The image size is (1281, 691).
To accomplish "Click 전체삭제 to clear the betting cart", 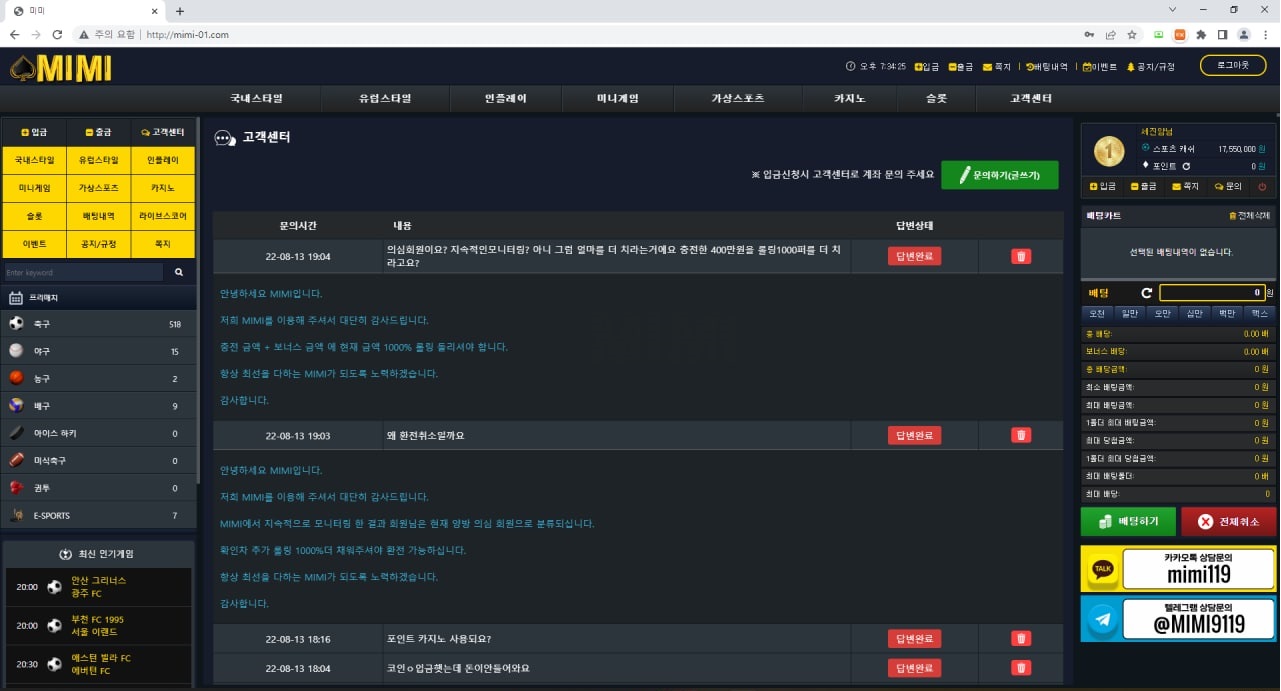I will pos(1249,216).
